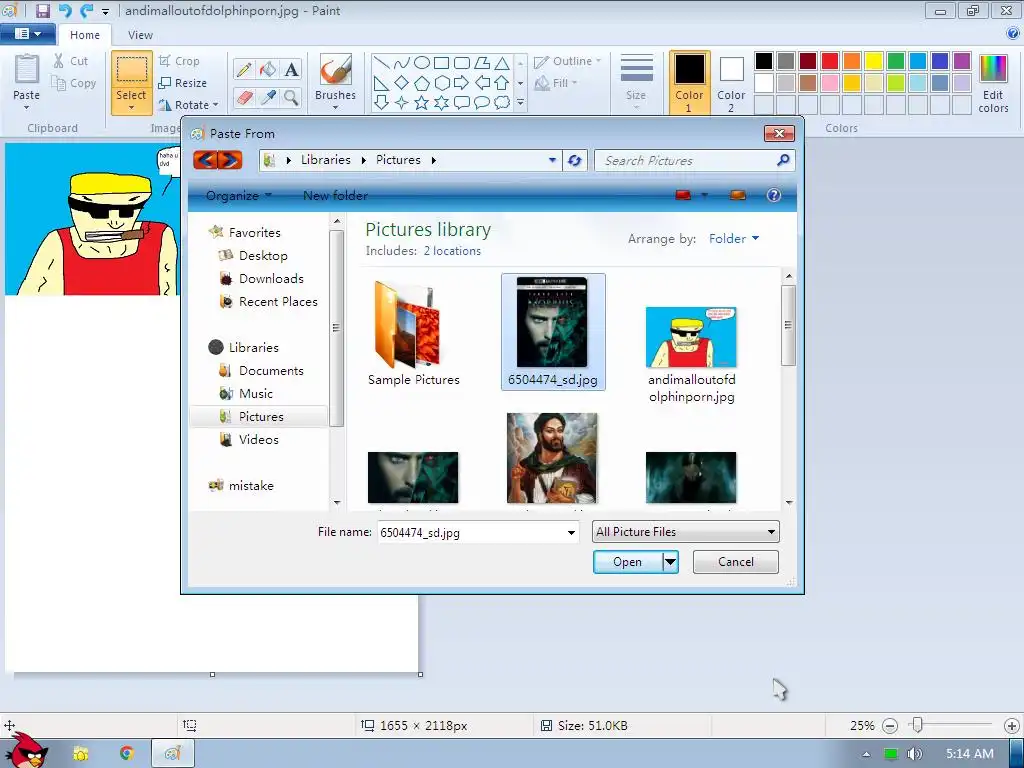Switch to the Home ribbon tab
The height and width of the screenshot is (768, 1024).
point(85,35)
